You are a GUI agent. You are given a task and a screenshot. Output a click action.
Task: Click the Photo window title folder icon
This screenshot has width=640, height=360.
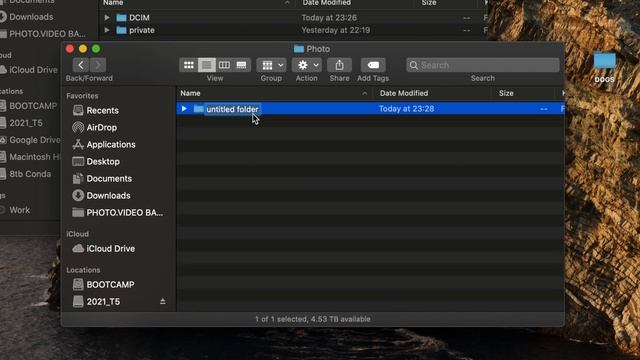pyautogui.click(x=299, y=49)
